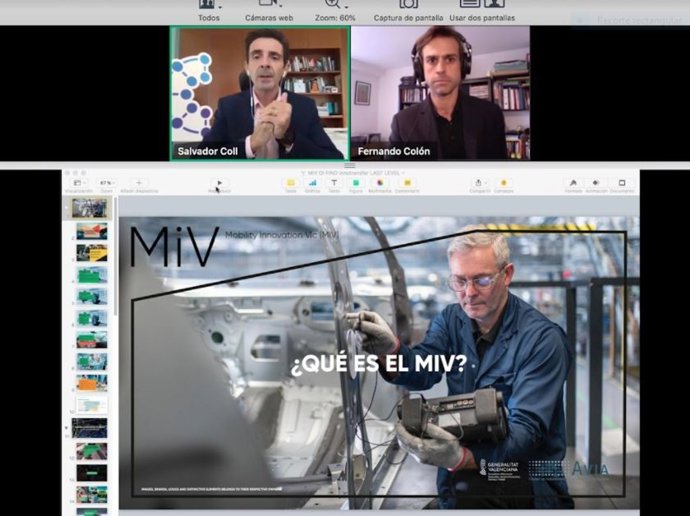Select slide 13 black thumbnail in the navigator

92,473
